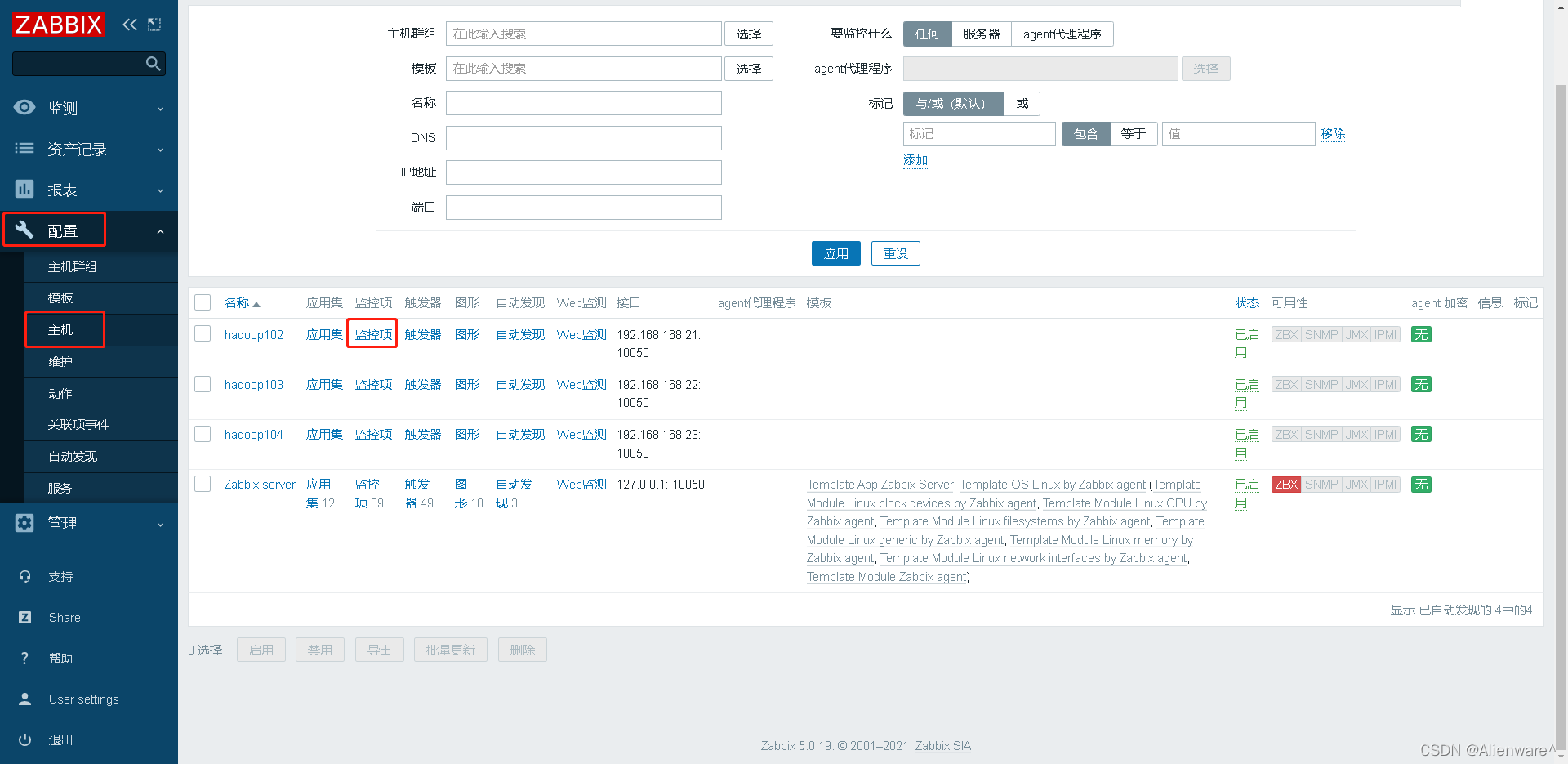Open 服务 in the configuration menu

click(101, 489)
